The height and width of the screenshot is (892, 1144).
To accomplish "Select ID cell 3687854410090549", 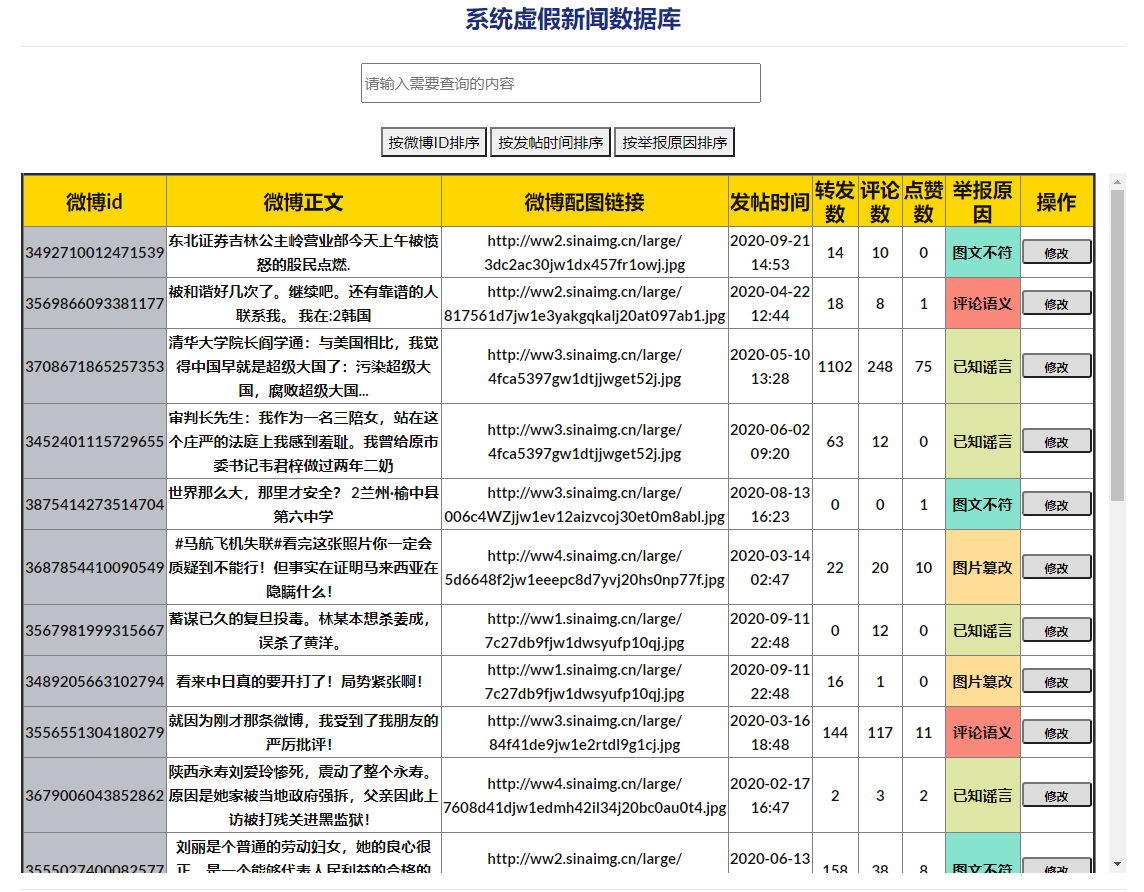I will coord(95,567).
